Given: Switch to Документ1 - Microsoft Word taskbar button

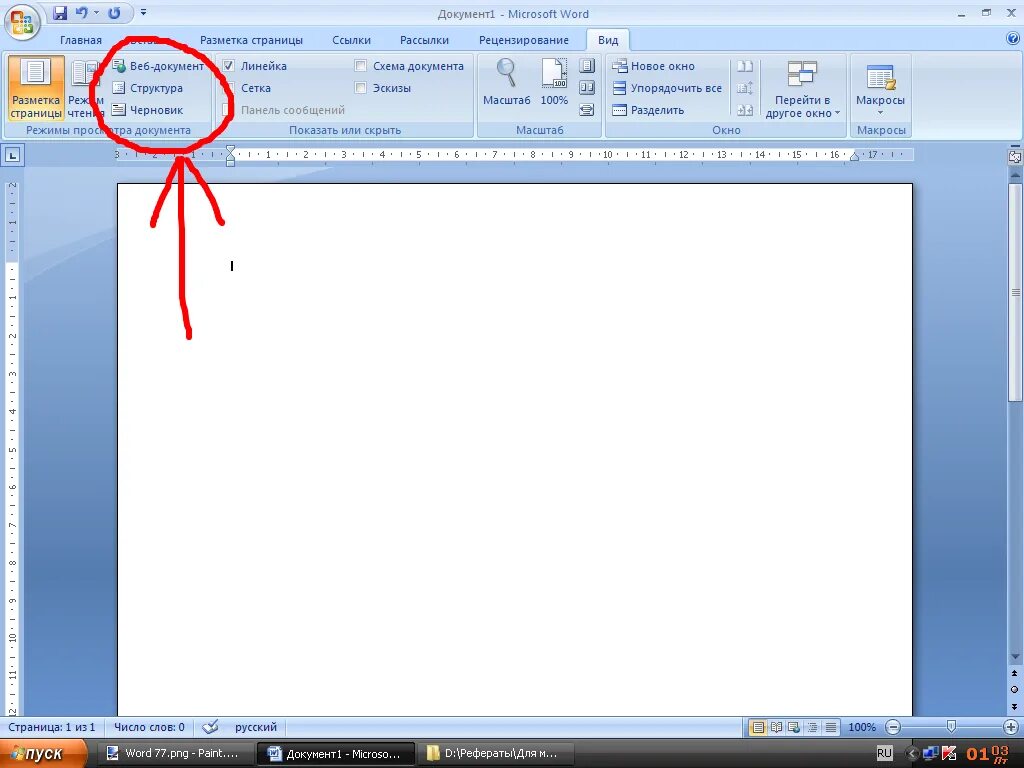Looking at the screenshot, I should [x=335, y=754].
